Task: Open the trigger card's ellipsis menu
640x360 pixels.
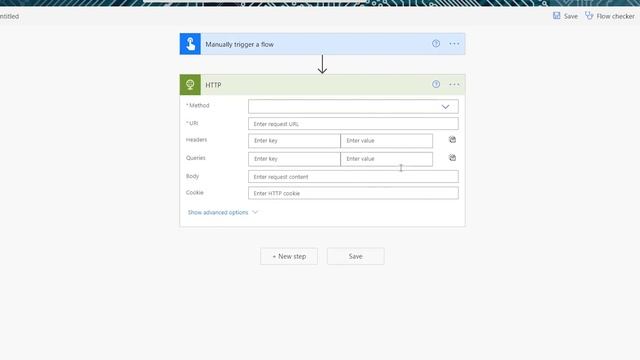Action: tap(454, 44)
